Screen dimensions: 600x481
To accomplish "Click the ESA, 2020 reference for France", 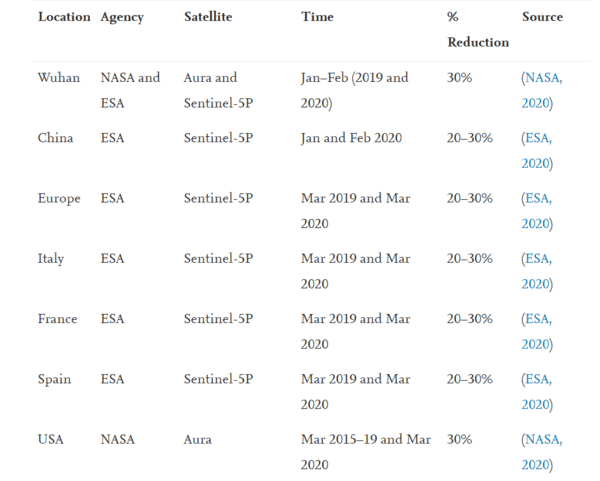I will pyautogui.click(x=537, y=331).
